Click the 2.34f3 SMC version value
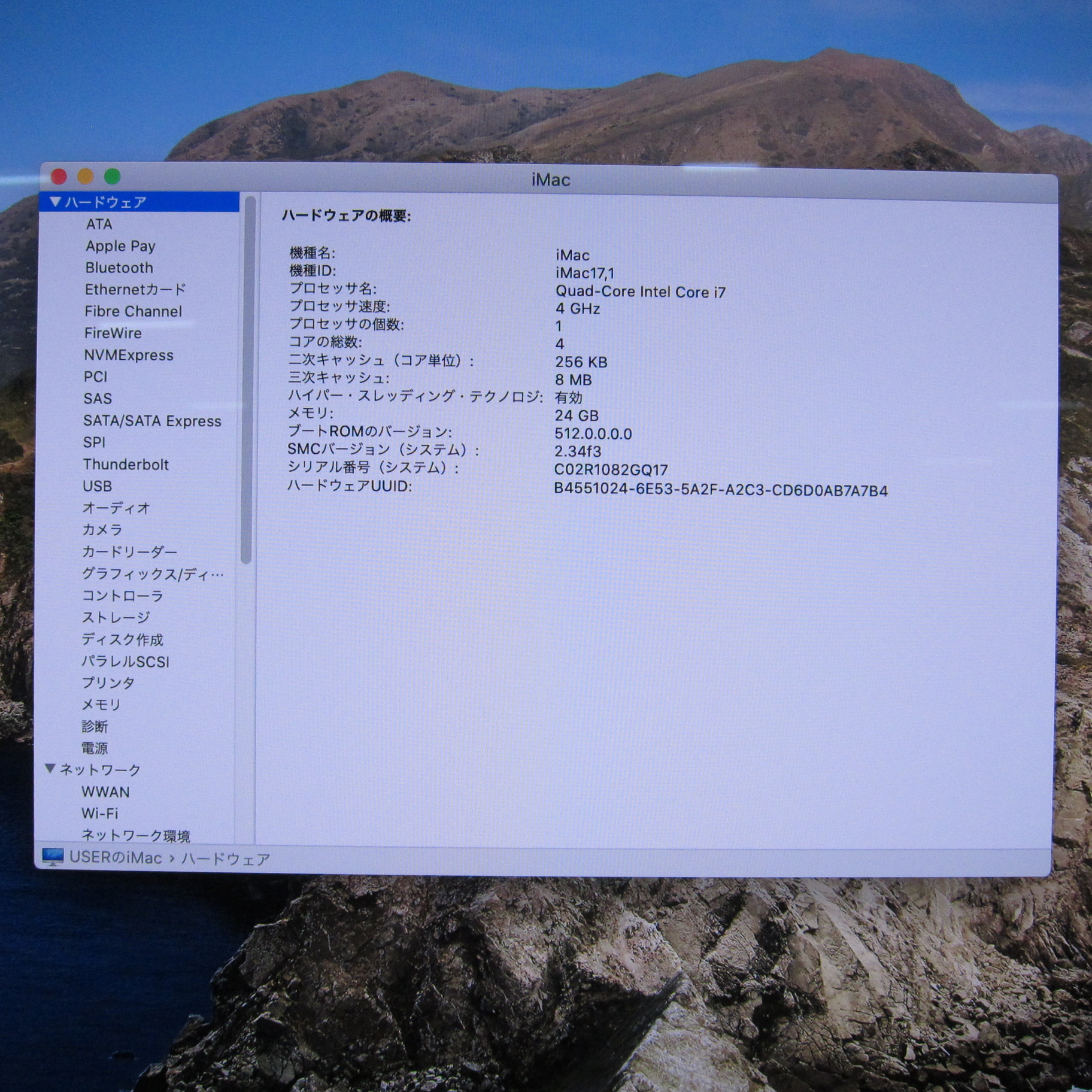The image size is (1092, 1092). (578, 451)
